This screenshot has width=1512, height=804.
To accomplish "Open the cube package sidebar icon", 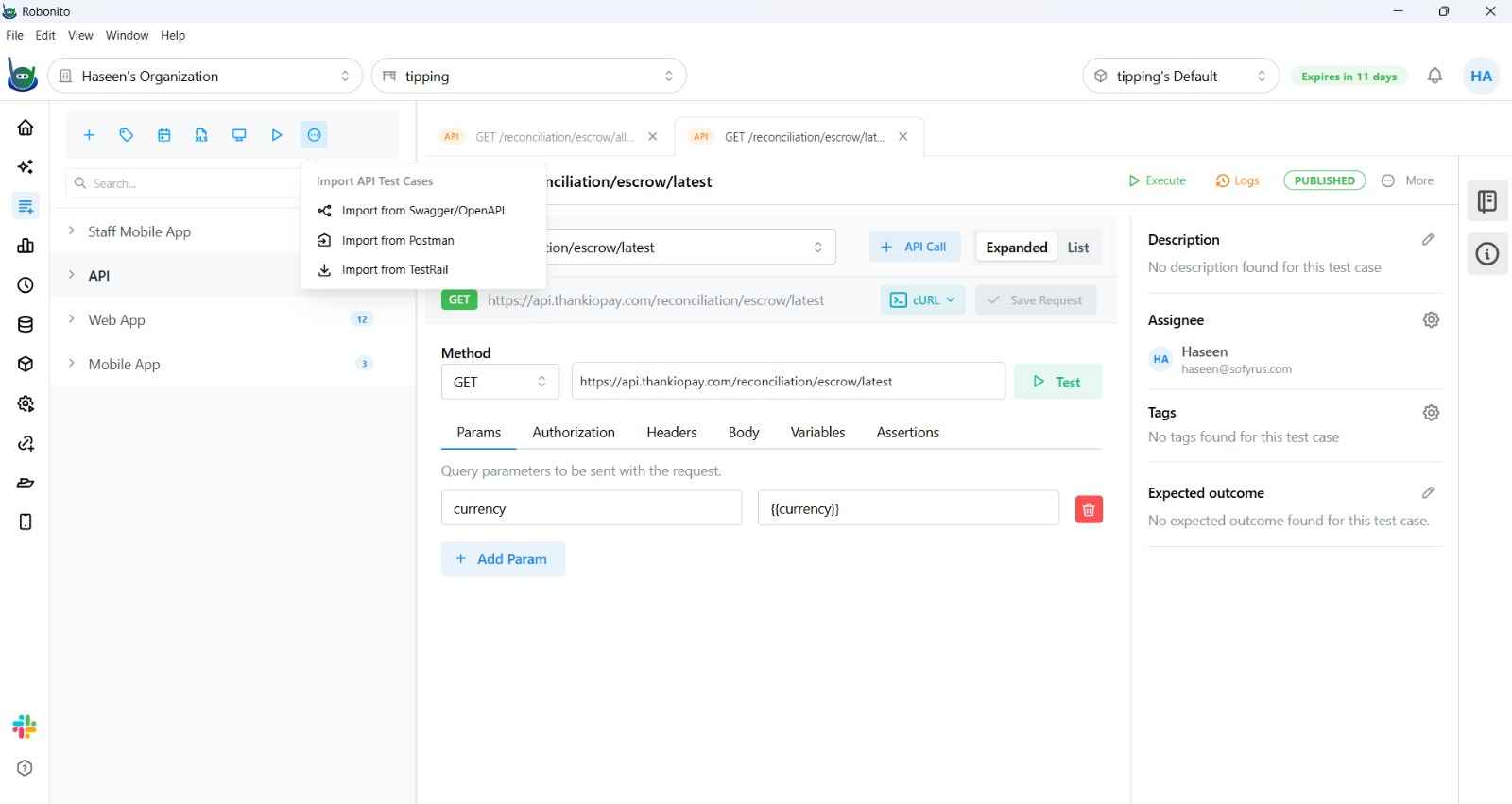I will pos(26,364).
